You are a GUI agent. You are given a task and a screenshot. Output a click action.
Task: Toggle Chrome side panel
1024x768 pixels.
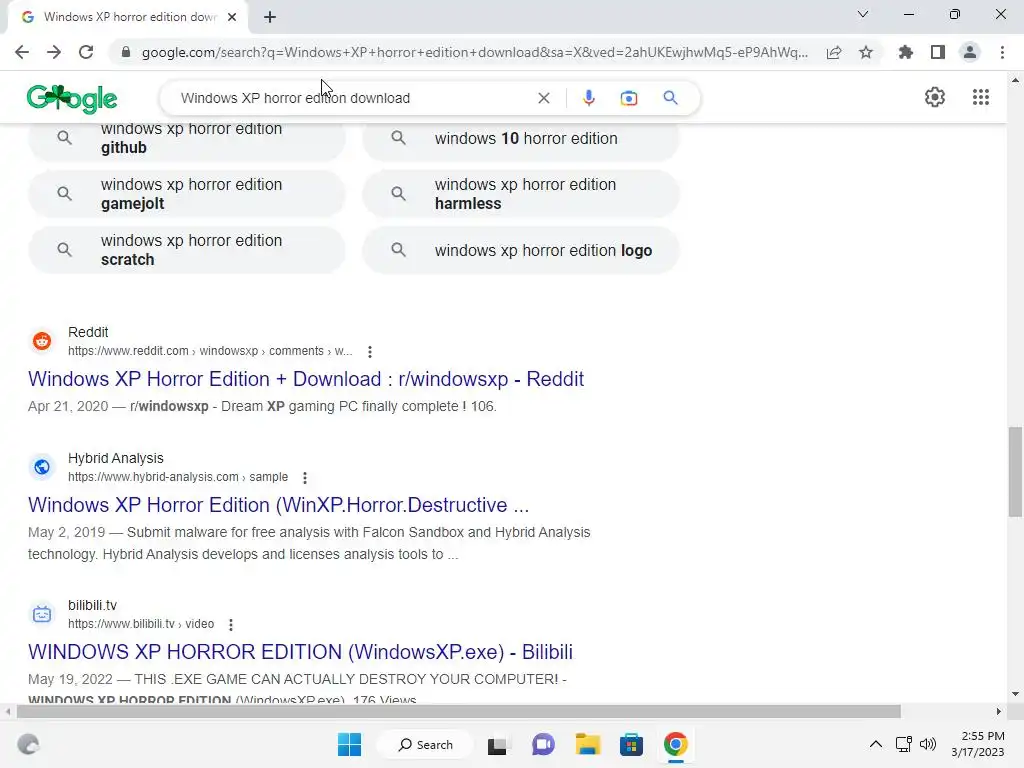pos(938,52)
